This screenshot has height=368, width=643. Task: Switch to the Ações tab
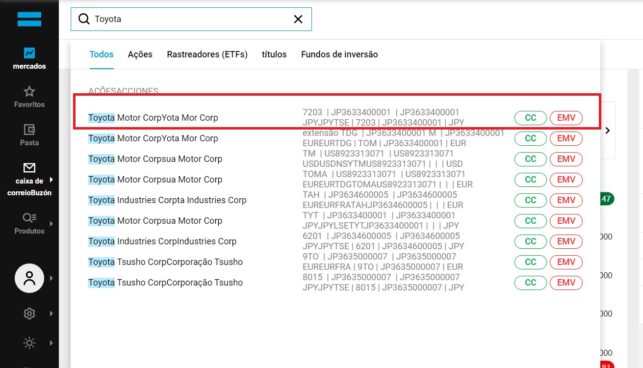click(x=140, y=54)
